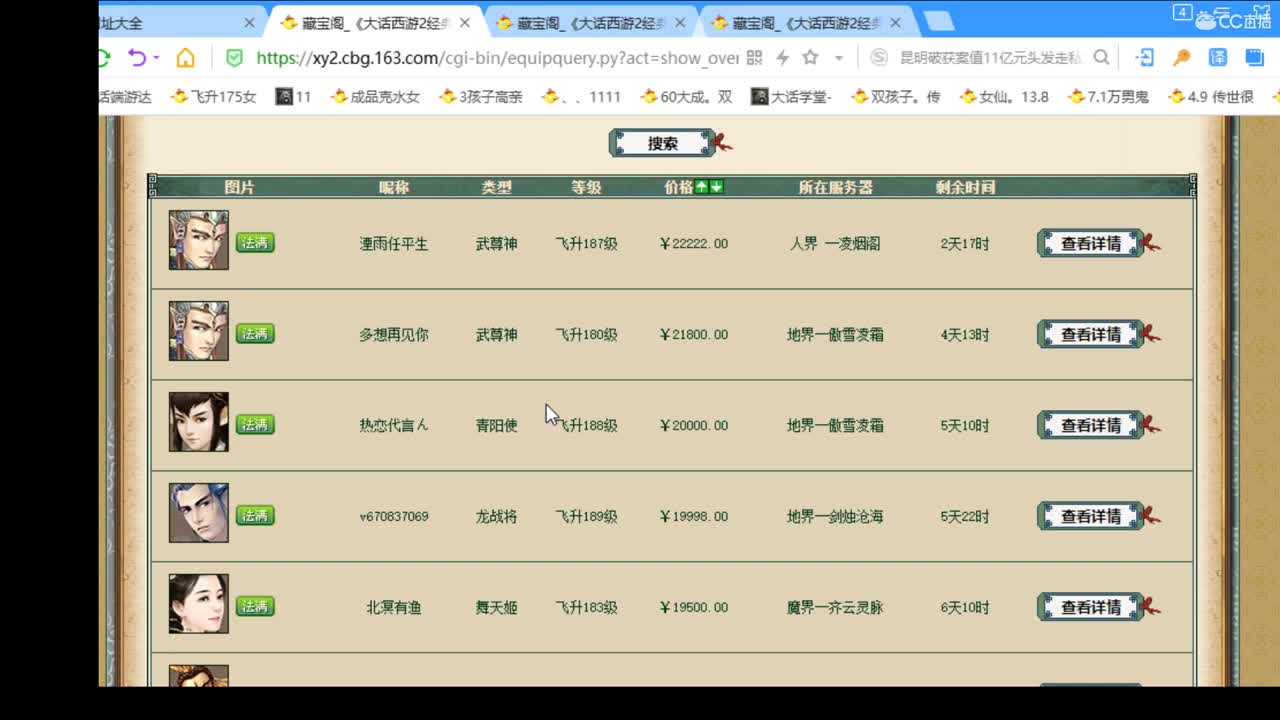Click 法满 badge in 北溟有渔 row
1280x720 pixels.
click(255, 607)
